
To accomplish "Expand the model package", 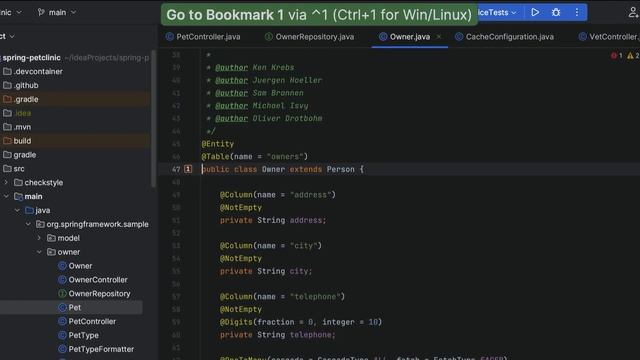I will tap(39, 238).
